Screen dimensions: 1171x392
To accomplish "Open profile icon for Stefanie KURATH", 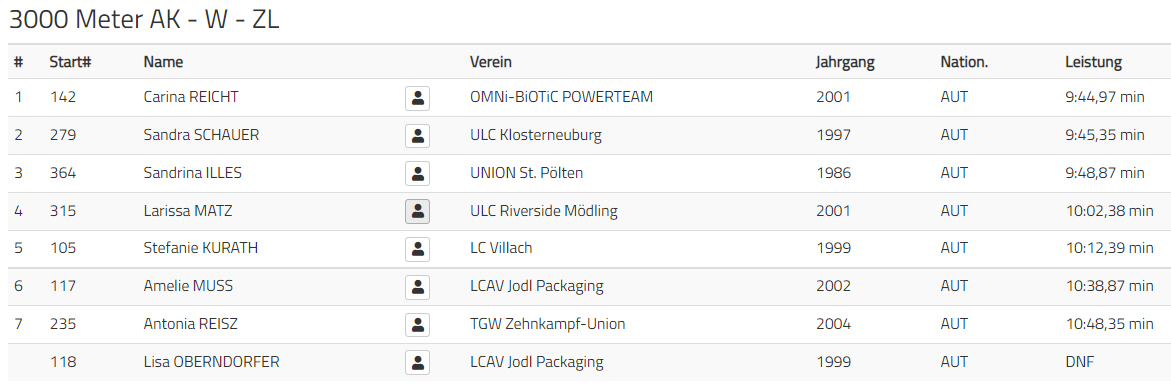I will 417,249.
